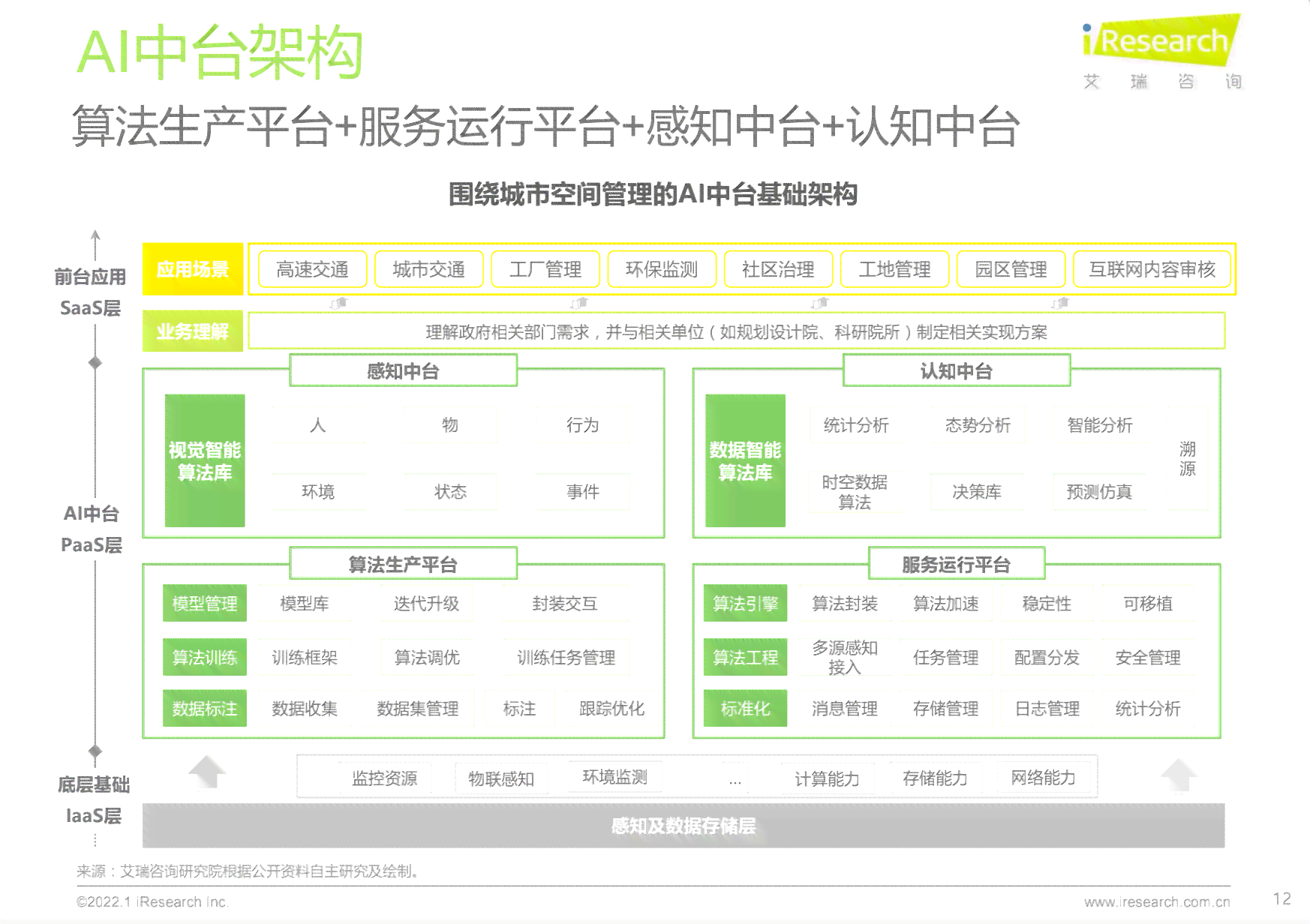This screenshot has height=924, width=1310.
Task: Select the 认知中台 header box
Action: [957, 370]
